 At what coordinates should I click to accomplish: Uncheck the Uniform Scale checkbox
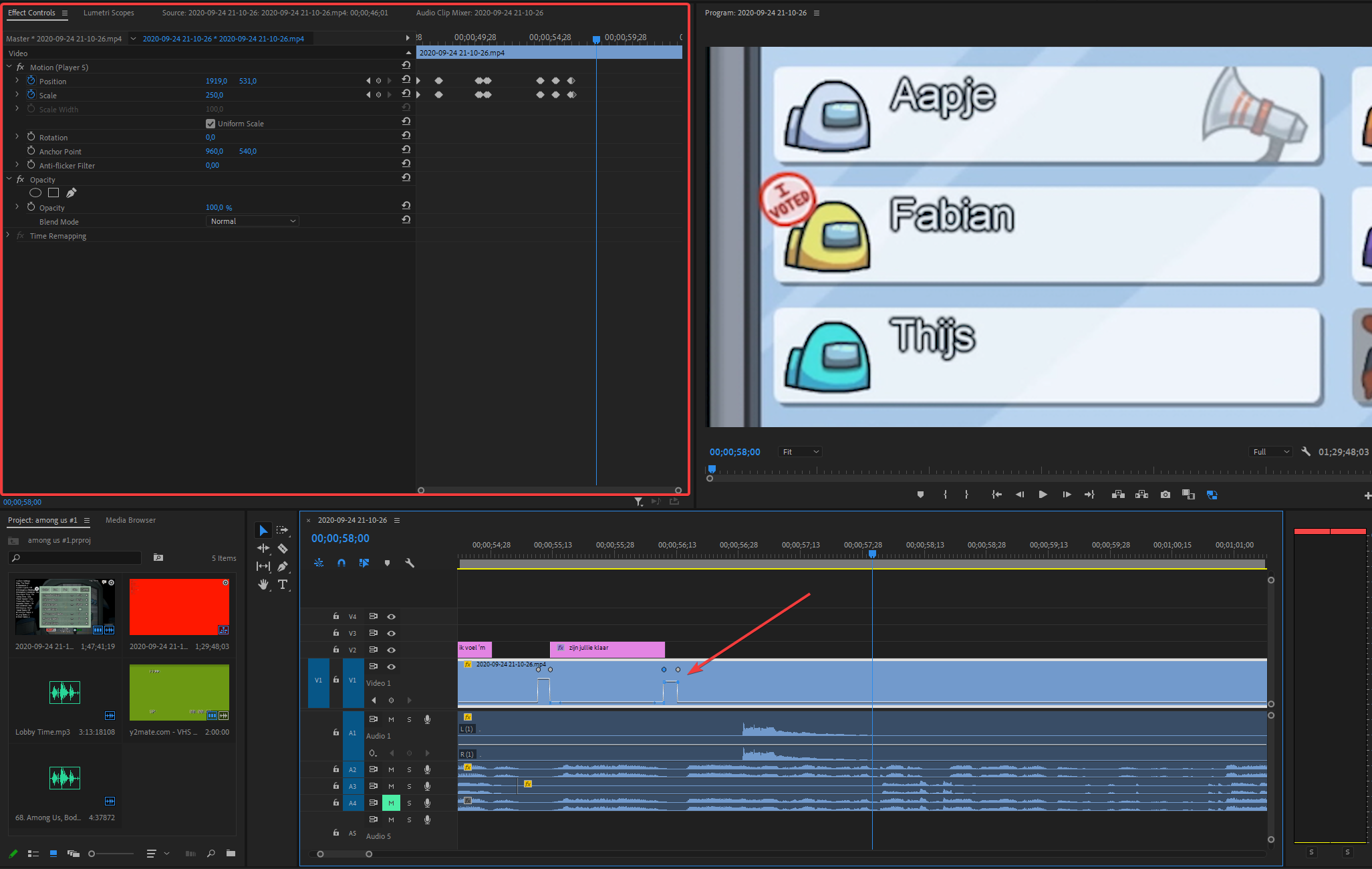[211, 124]
